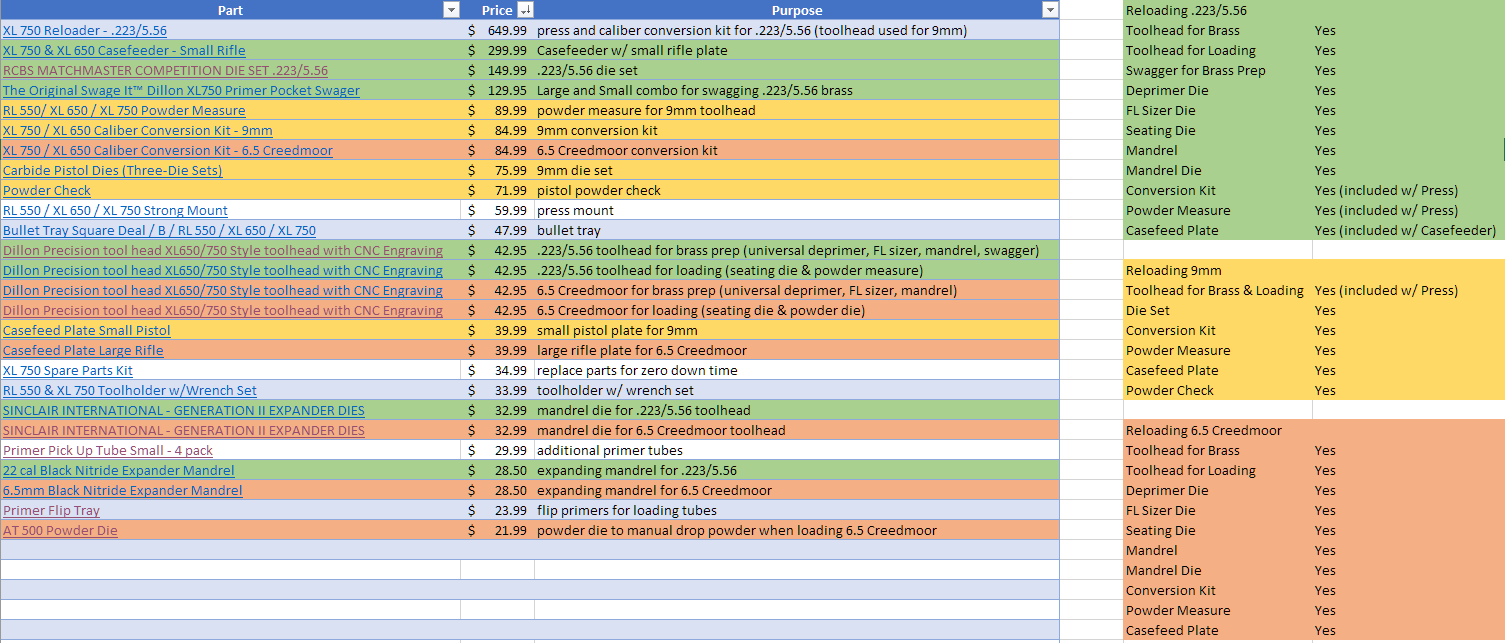The width and height of the screenshot is (1505, 643).
Task: Select the 'bullet tray' purpose cell
Action: point(797,230)
